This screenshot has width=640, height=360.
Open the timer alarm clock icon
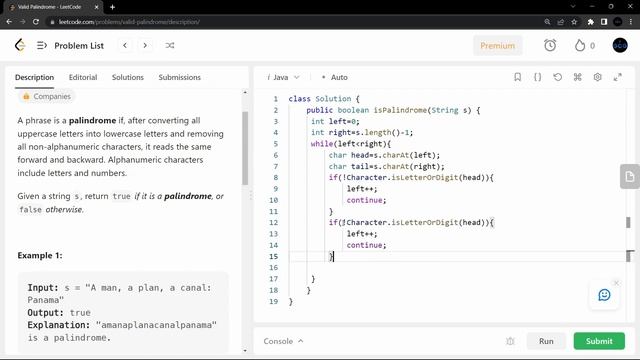(x=550, y=45)
